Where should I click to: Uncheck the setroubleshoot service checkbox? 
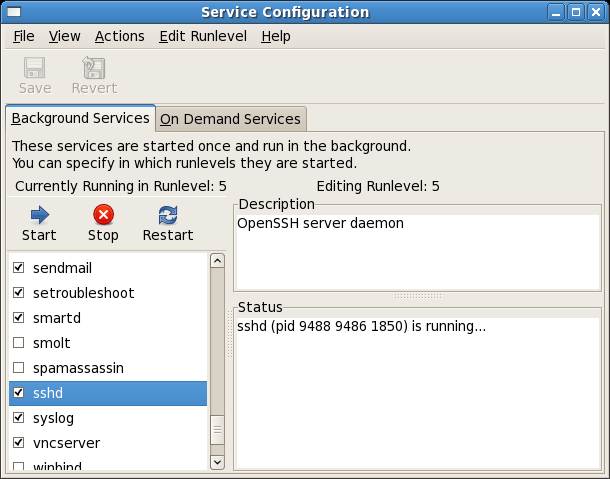pyautogui.click(x=18, y=293)
